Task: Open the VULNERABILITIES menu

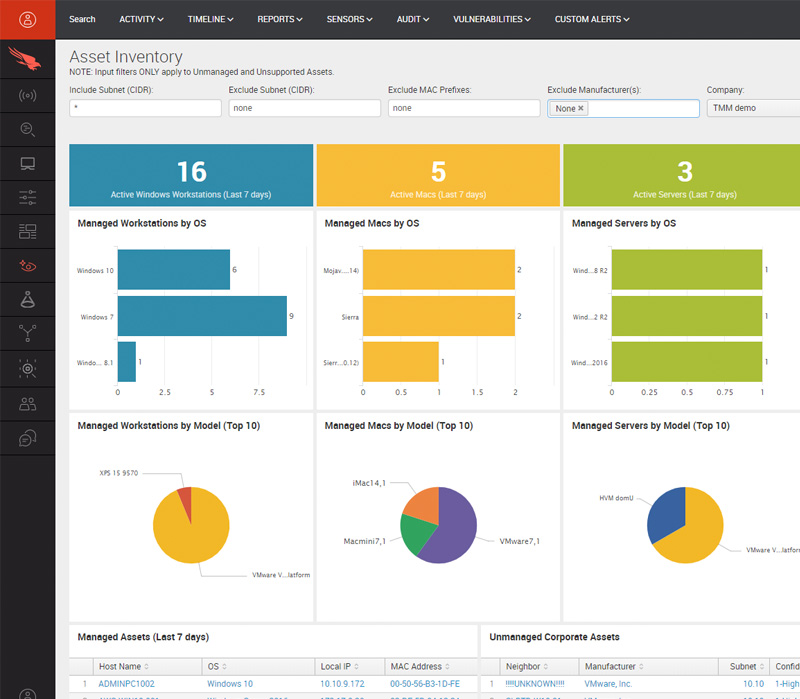Action: pyautogui.click(x=491, y=19)
